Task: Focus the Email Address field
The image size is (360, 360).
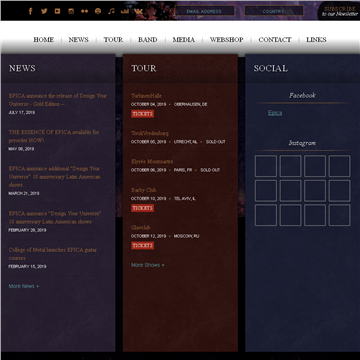Action: pyautogui.click(x=204, y=11)
